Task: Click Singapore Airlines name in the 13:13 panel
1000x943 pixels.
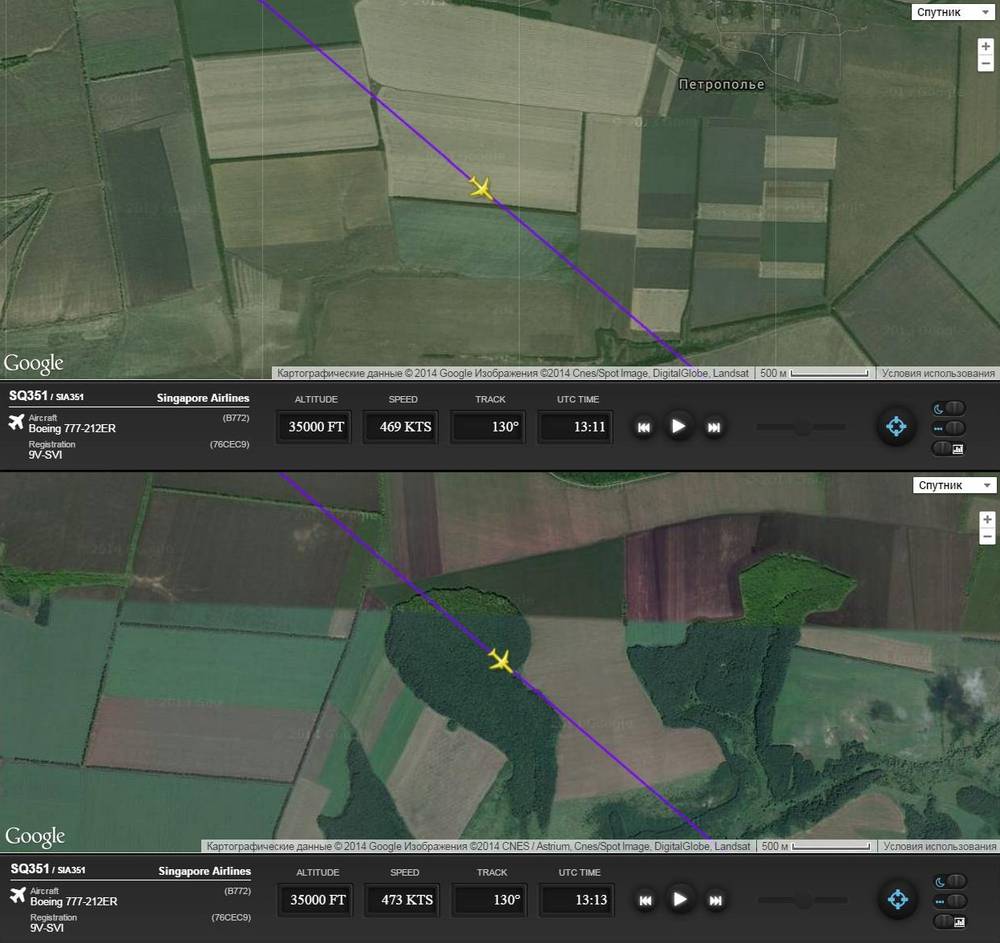Action: (x=205, y=871)
